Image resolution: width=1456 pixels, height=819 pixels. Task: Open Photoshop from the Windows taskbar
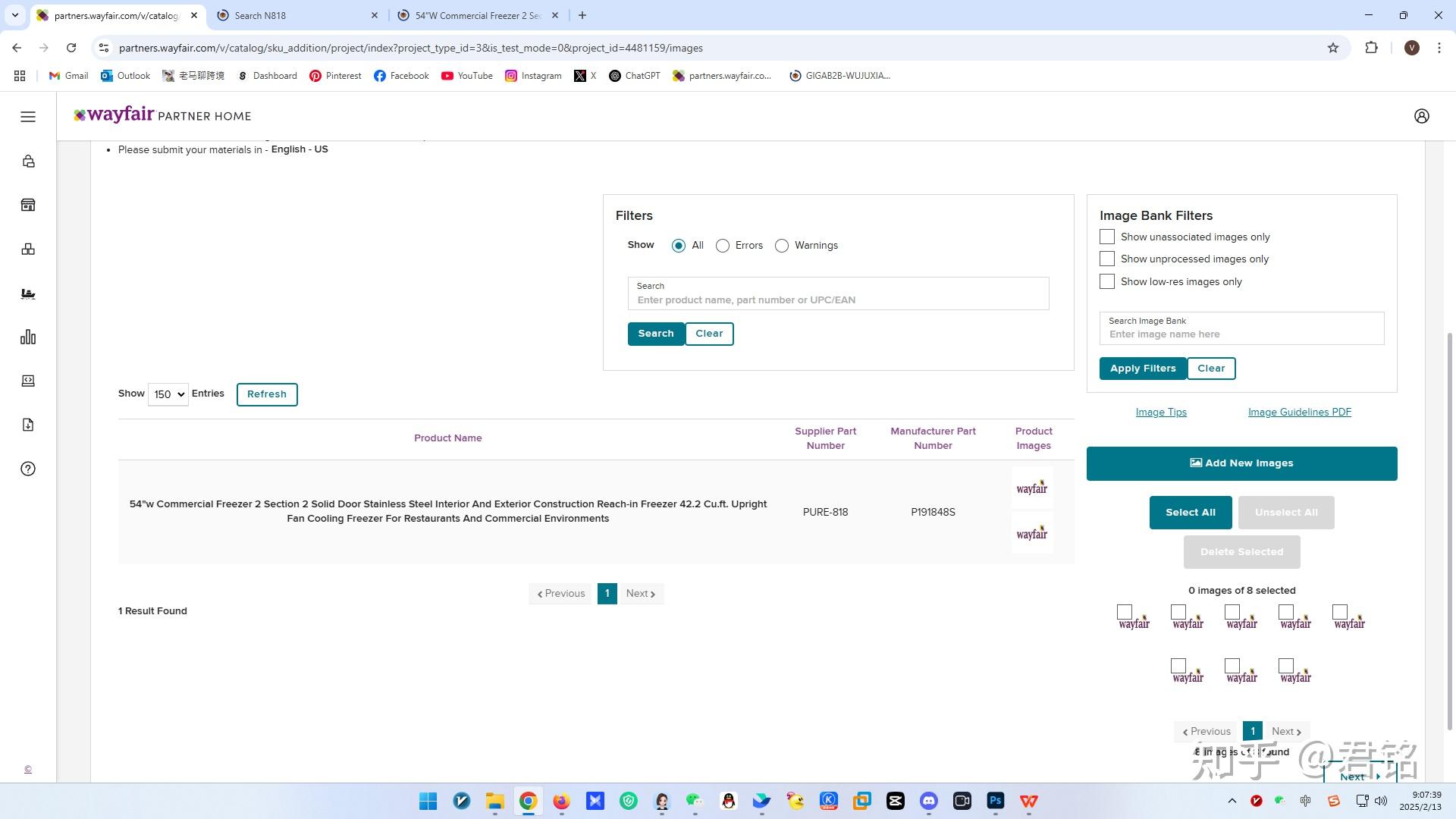click(x=995, y=801)
